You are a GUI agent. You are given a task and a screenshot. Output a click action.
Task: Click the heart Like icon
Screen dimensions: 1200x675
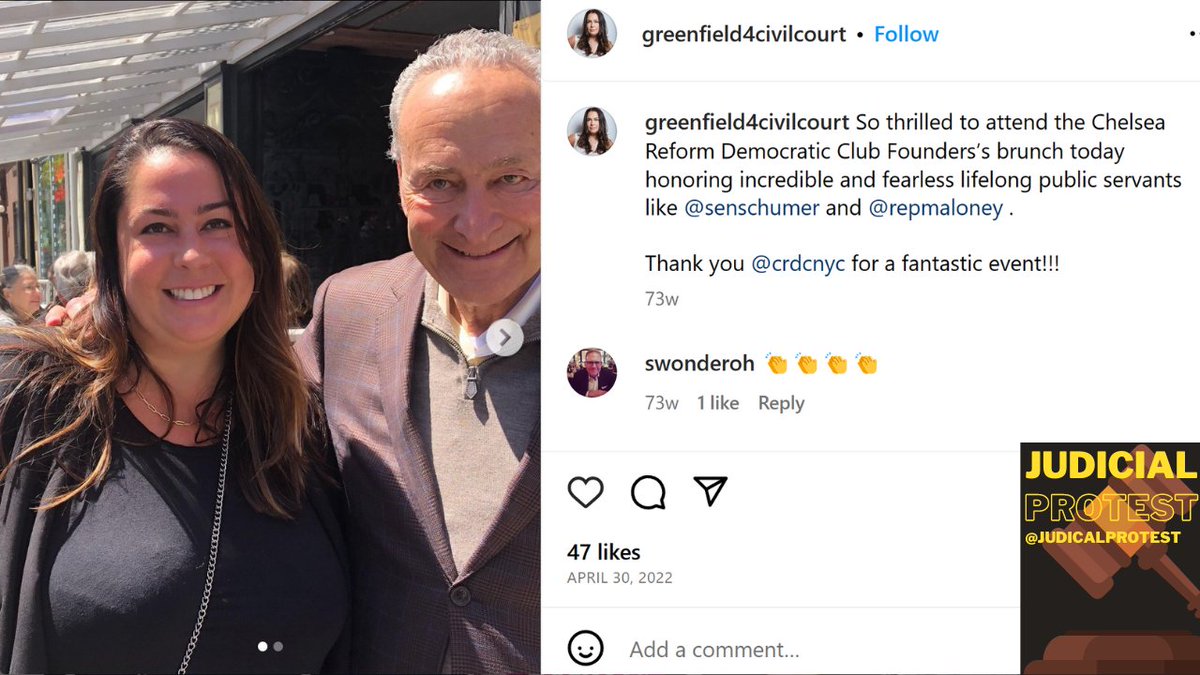(x=586, y=492)
